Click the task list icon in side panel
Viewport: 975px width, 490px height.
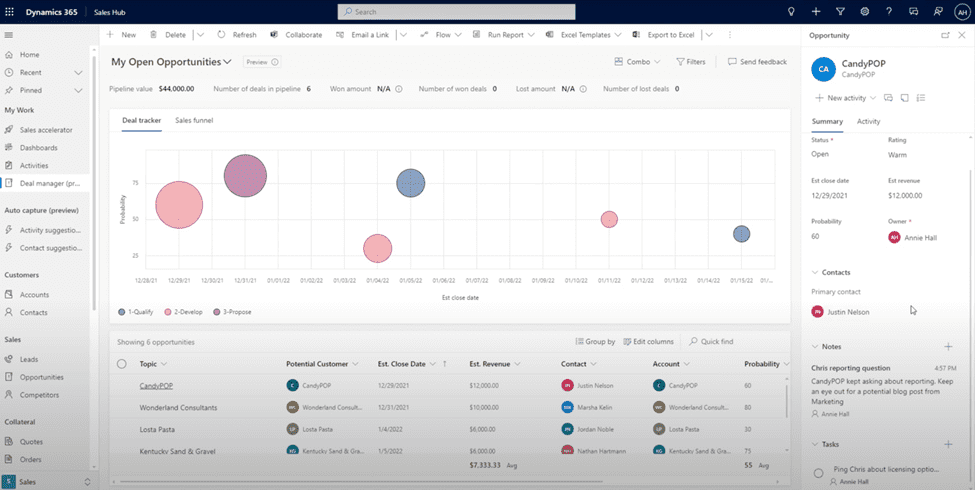coord(921,98)
